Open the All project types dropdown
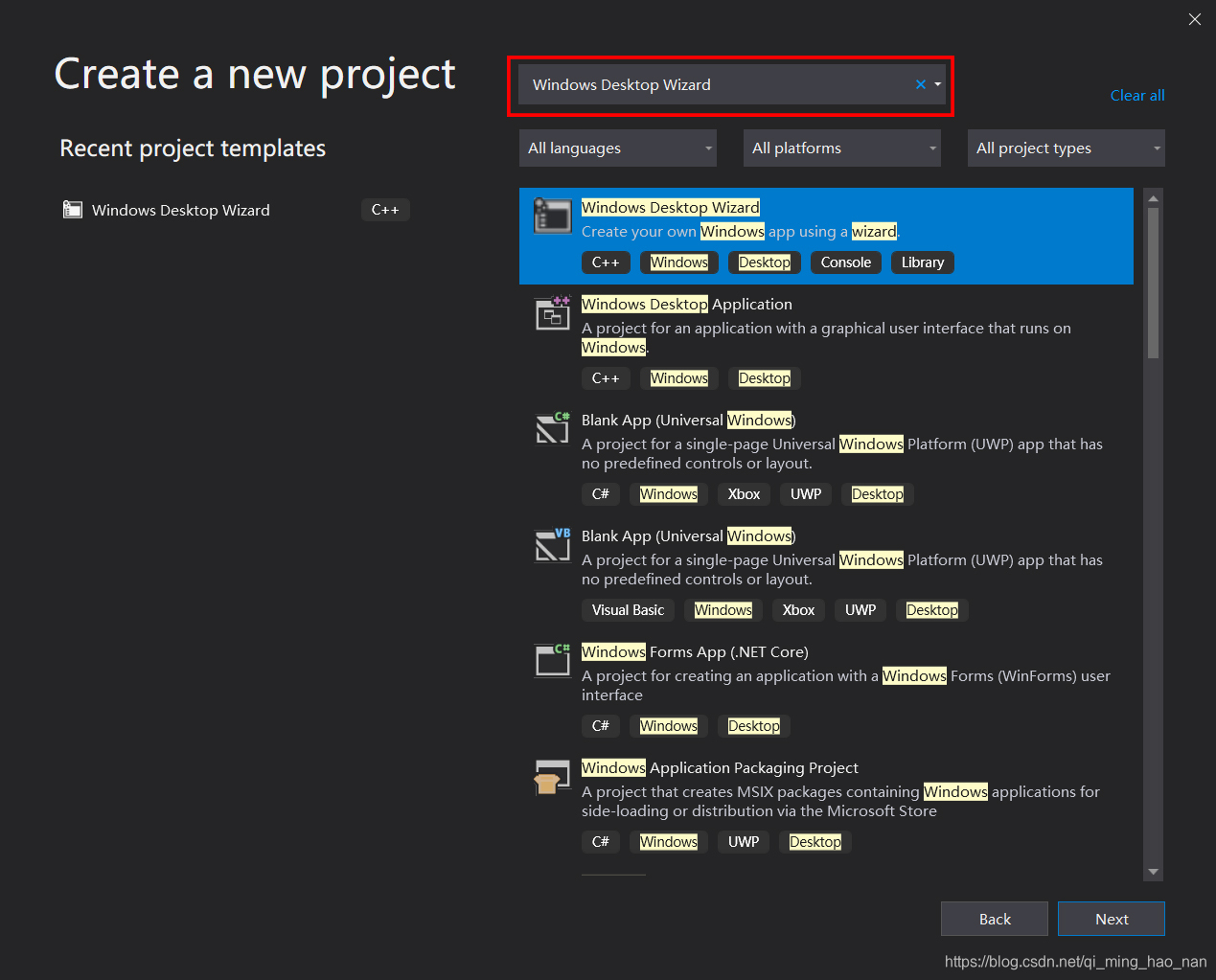The image size is (1216, 980). pyautogui.click(x=1067, y=148)
